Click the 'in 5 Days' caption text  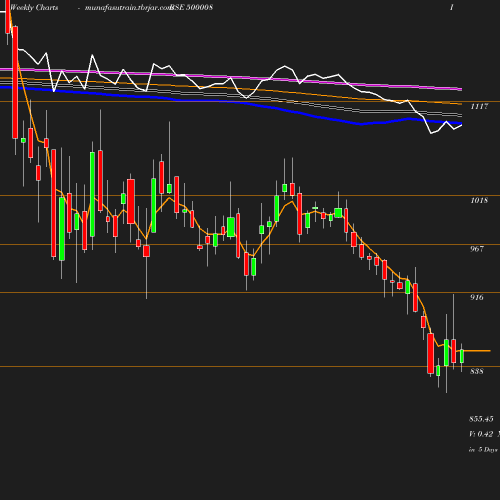click(483, 450)
